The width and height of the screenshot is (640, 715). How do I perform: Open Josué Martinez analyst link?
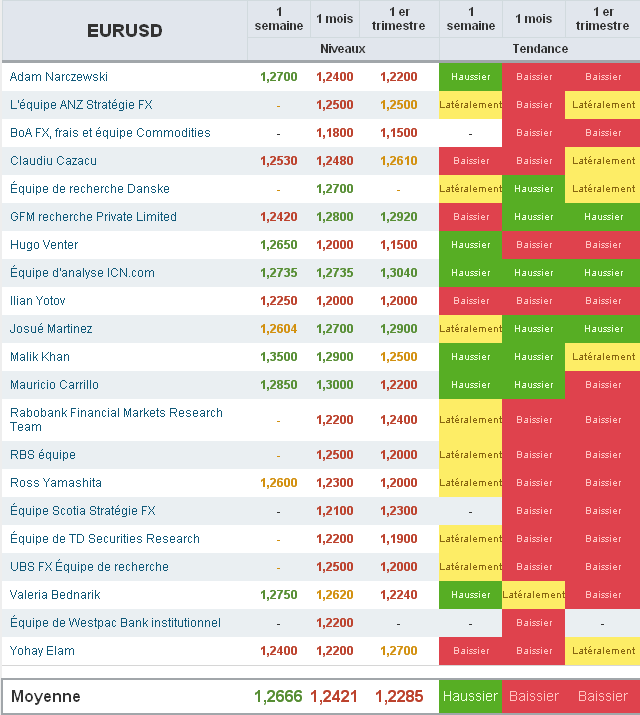[x=51, y=328]
